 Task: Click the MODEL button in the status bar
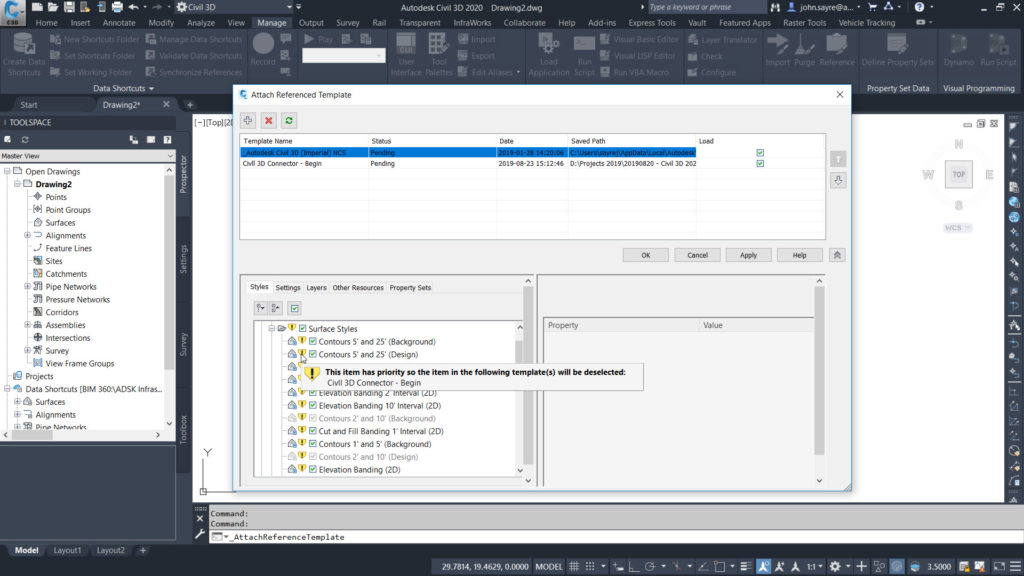549,566
